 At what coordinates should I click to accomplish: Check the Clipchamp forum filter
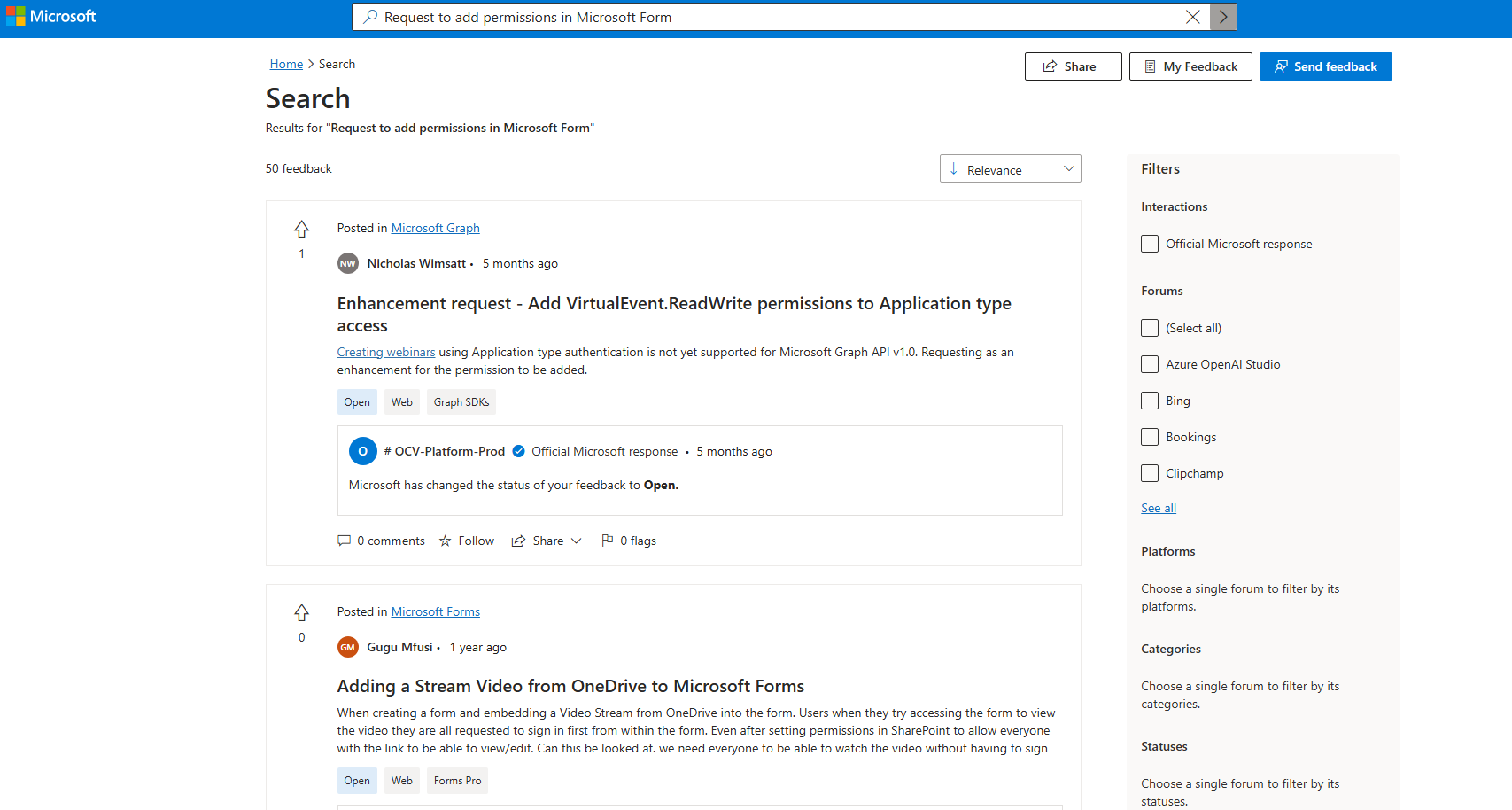click(1150, 473)
